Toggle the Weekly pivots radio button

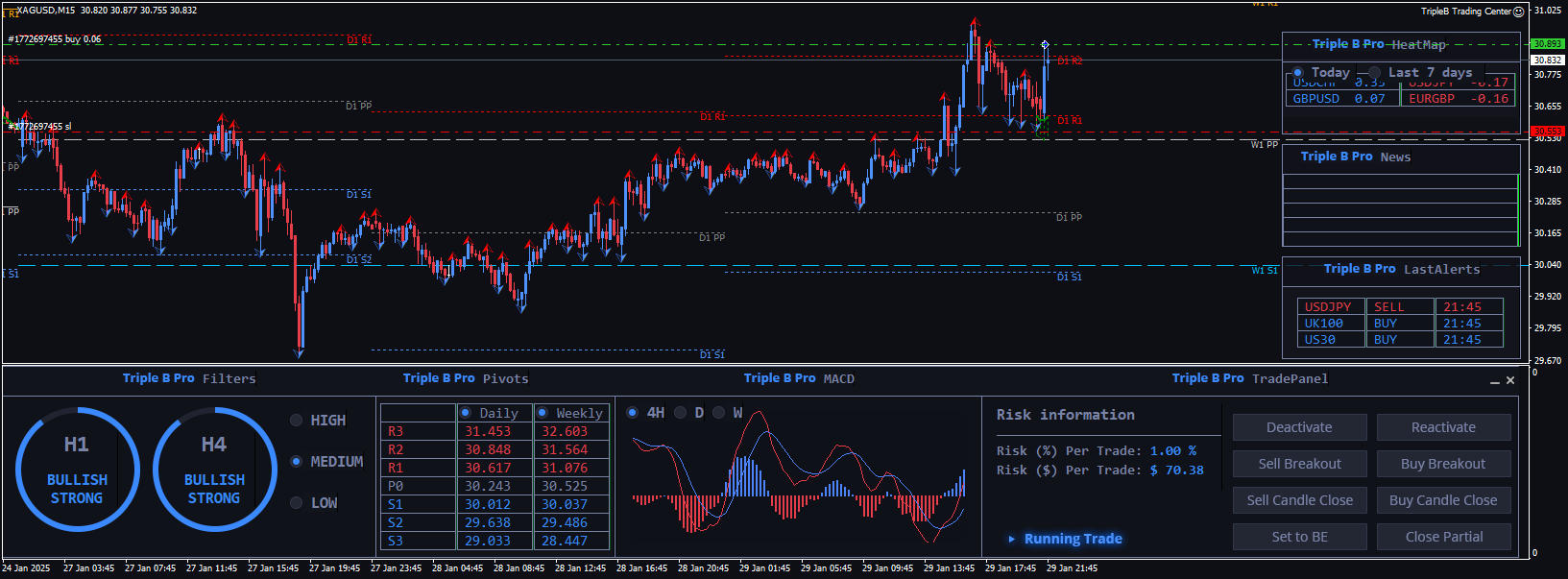[x=543, y=413]
